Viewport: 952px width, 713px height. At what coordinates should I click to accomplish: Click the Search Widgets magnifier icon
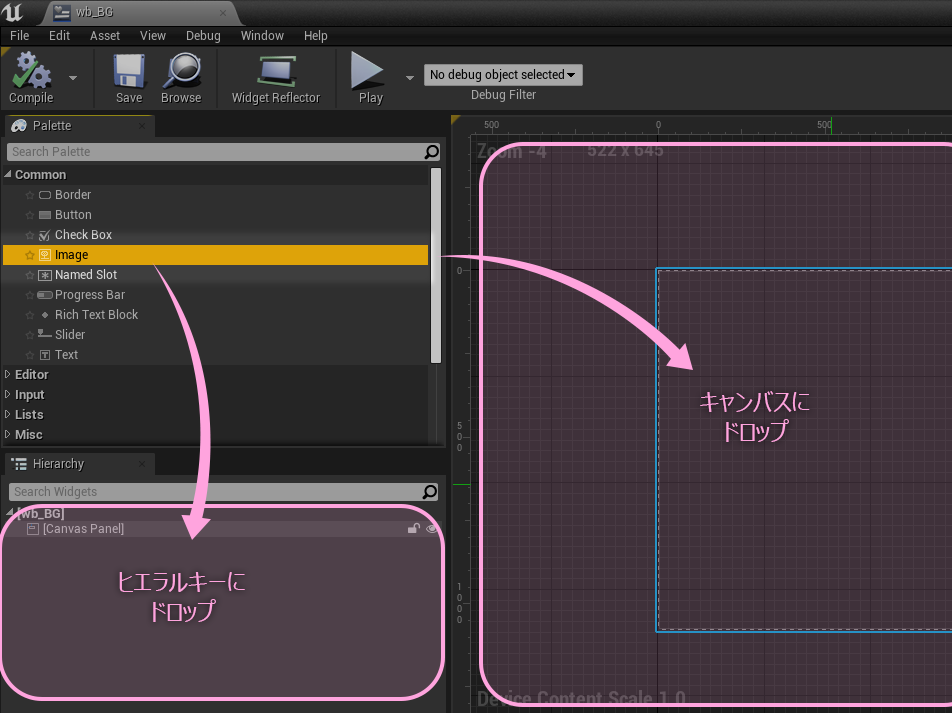pos(429,492)
